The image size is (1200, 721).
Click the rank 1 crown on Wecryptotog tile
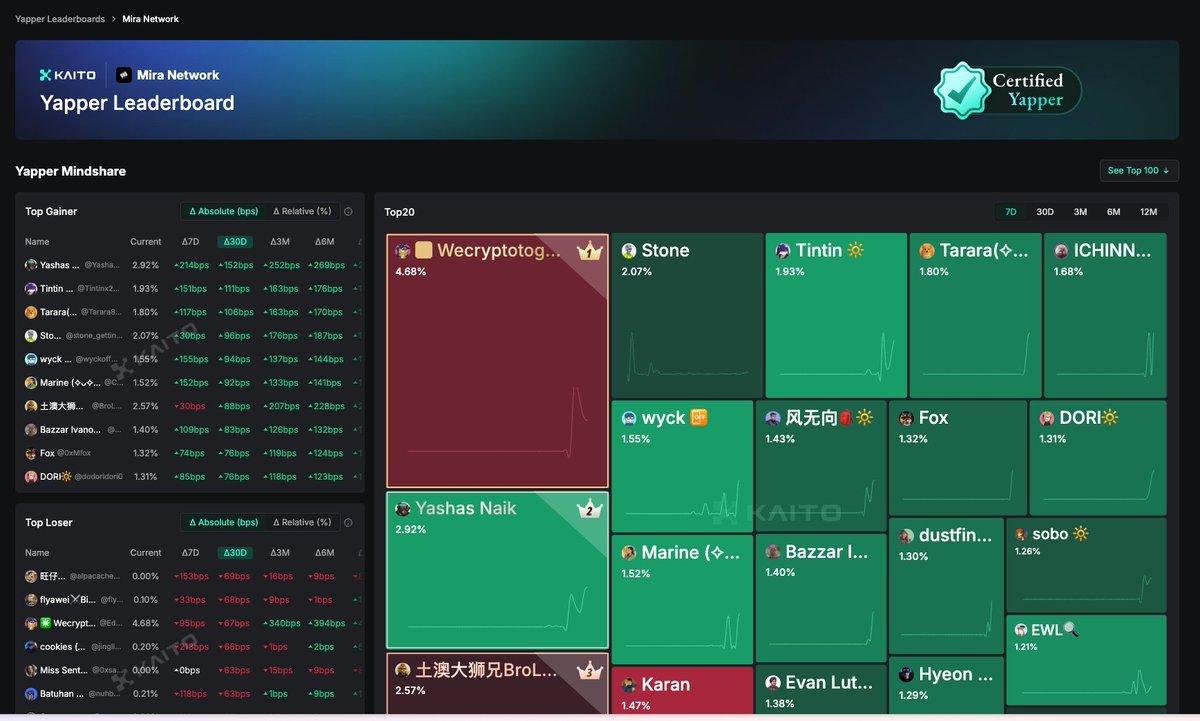[590, 251]
